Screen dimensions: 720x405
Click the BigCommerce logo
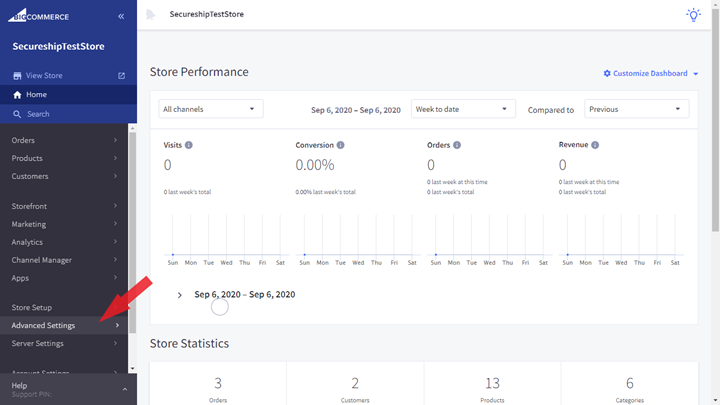pyautogui.click(x=39, y=16)
